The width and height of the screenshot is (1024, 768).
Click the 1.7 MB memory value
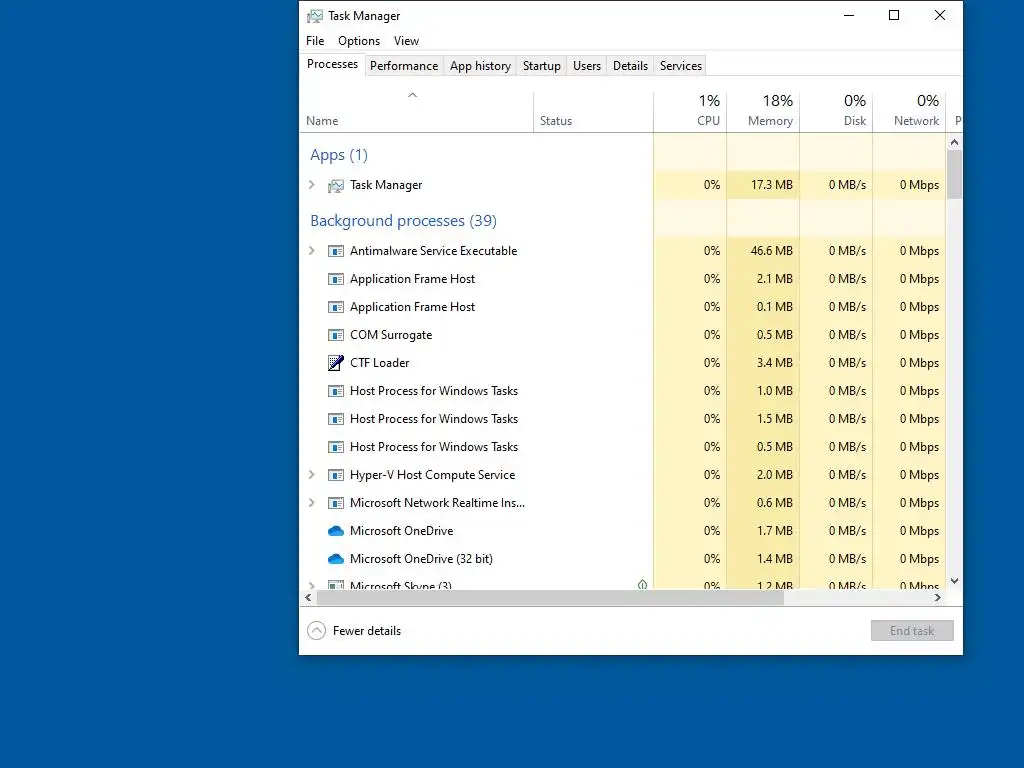[775, 531]
